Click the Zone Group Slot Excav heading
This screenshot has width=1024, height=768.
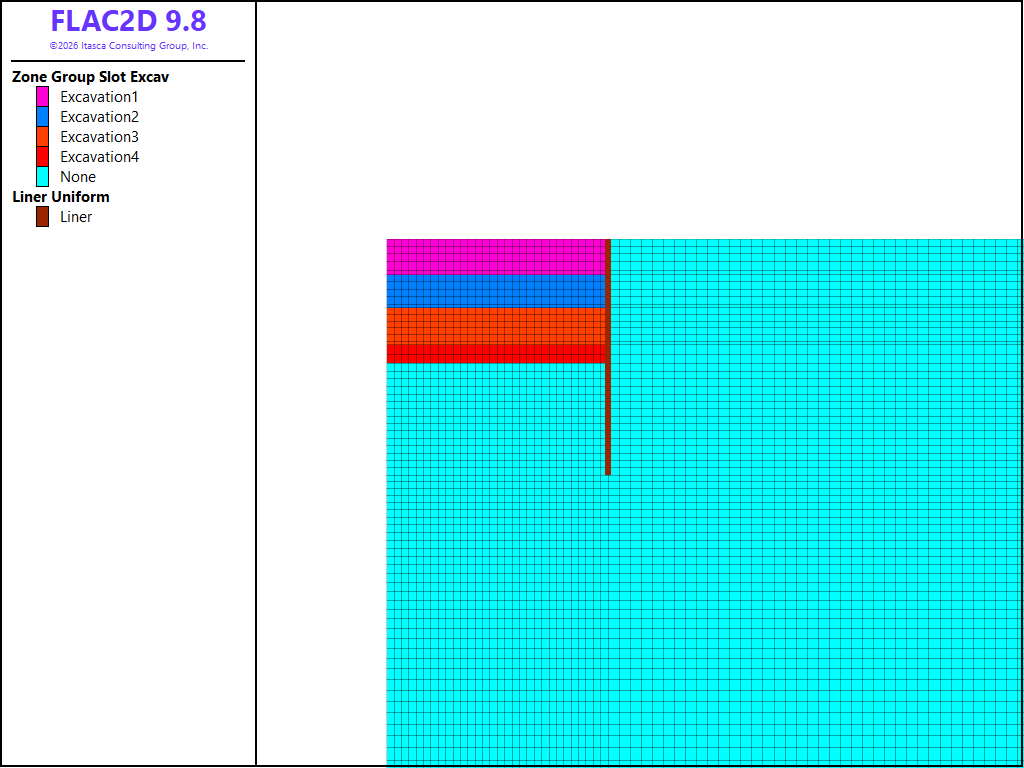click(x=91, y=77)
